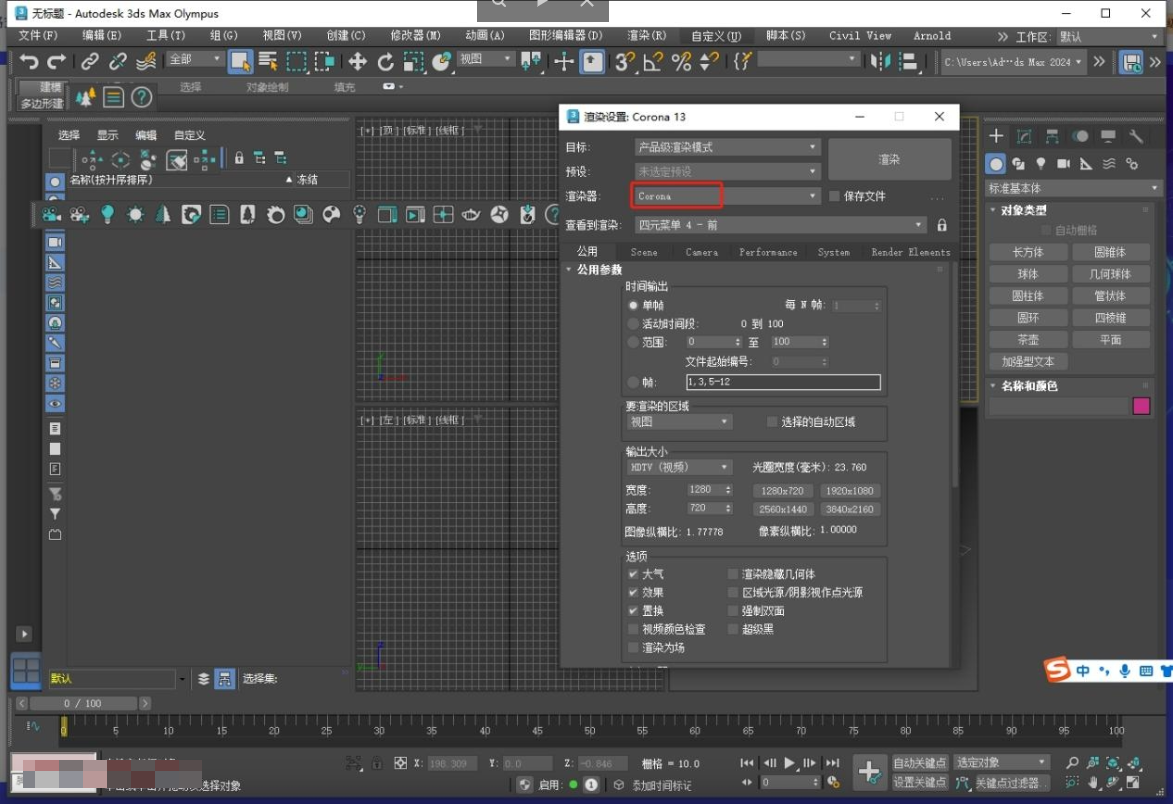Activate the Select Object tool
This screenshot has width=1173, height=804.
pos(240,62)
